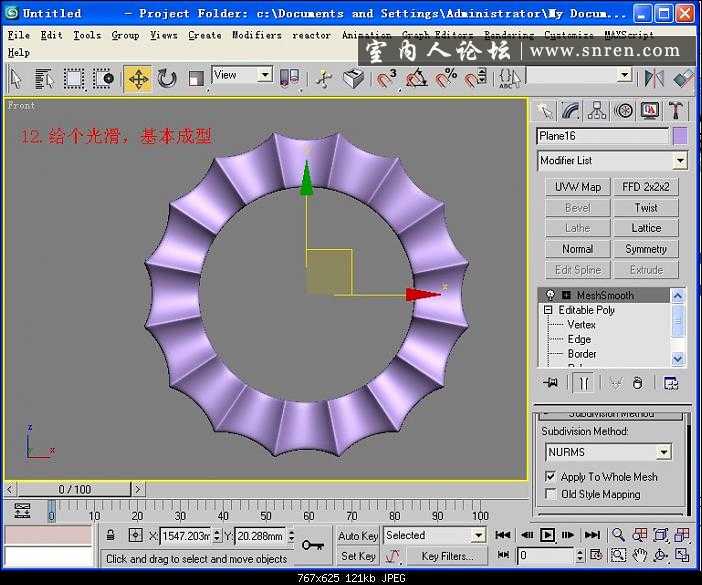
Task: Click the Mirror tool icon
Action: click(654, 78)
